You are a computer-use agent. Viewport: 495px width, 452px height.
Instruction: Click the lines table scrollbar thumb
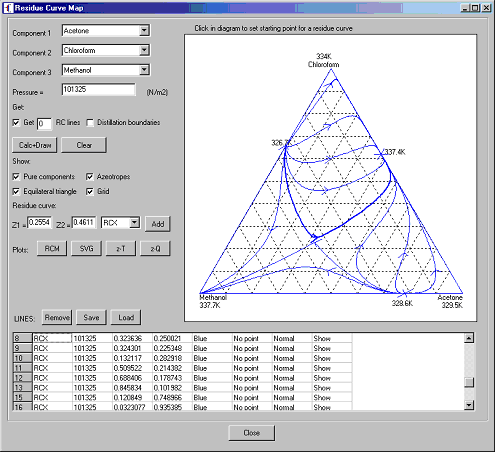click(x=469, y=382)
